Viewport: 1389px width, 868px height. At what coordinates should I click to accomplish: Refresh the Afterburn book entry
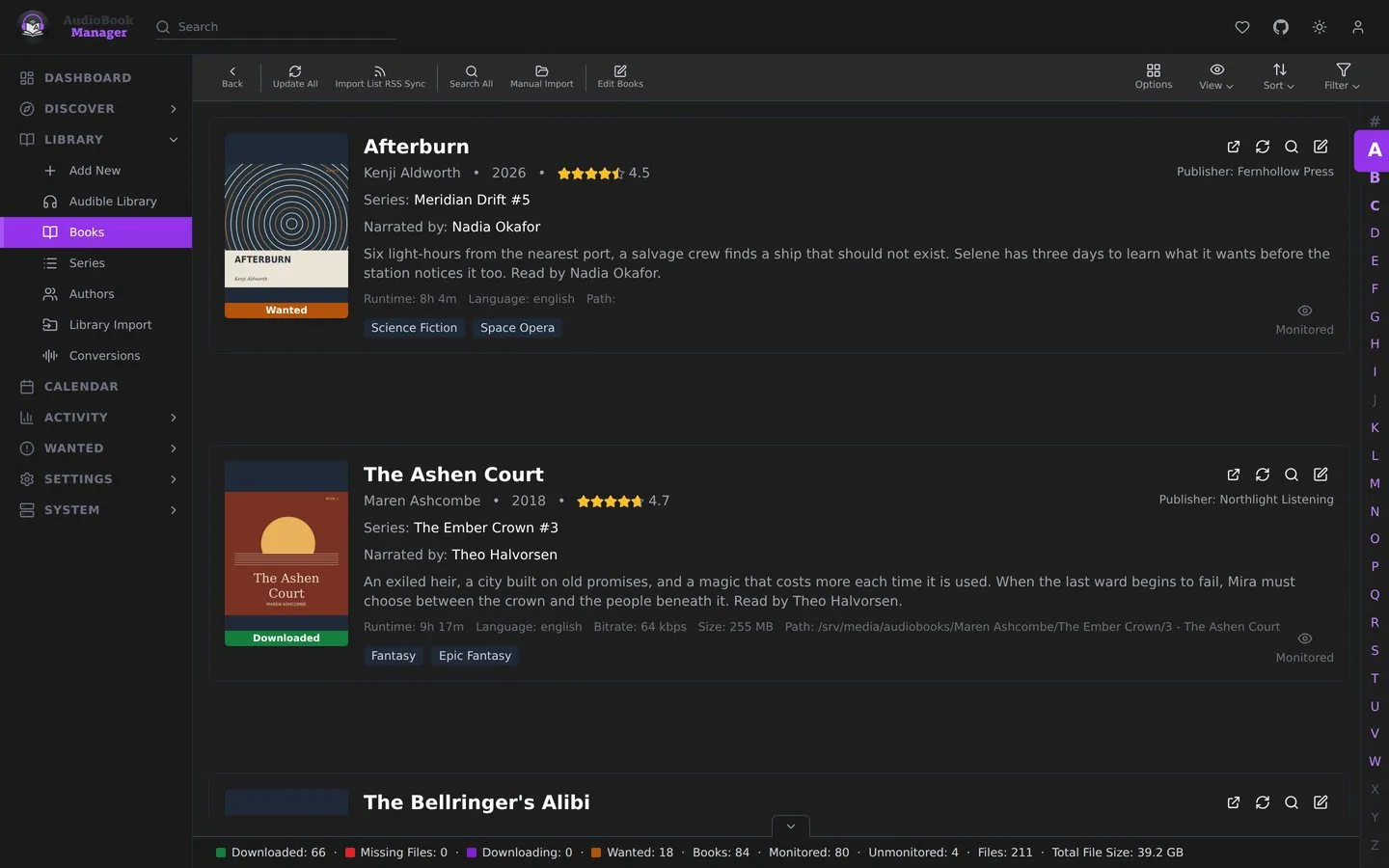click(x=1263, y=147)
